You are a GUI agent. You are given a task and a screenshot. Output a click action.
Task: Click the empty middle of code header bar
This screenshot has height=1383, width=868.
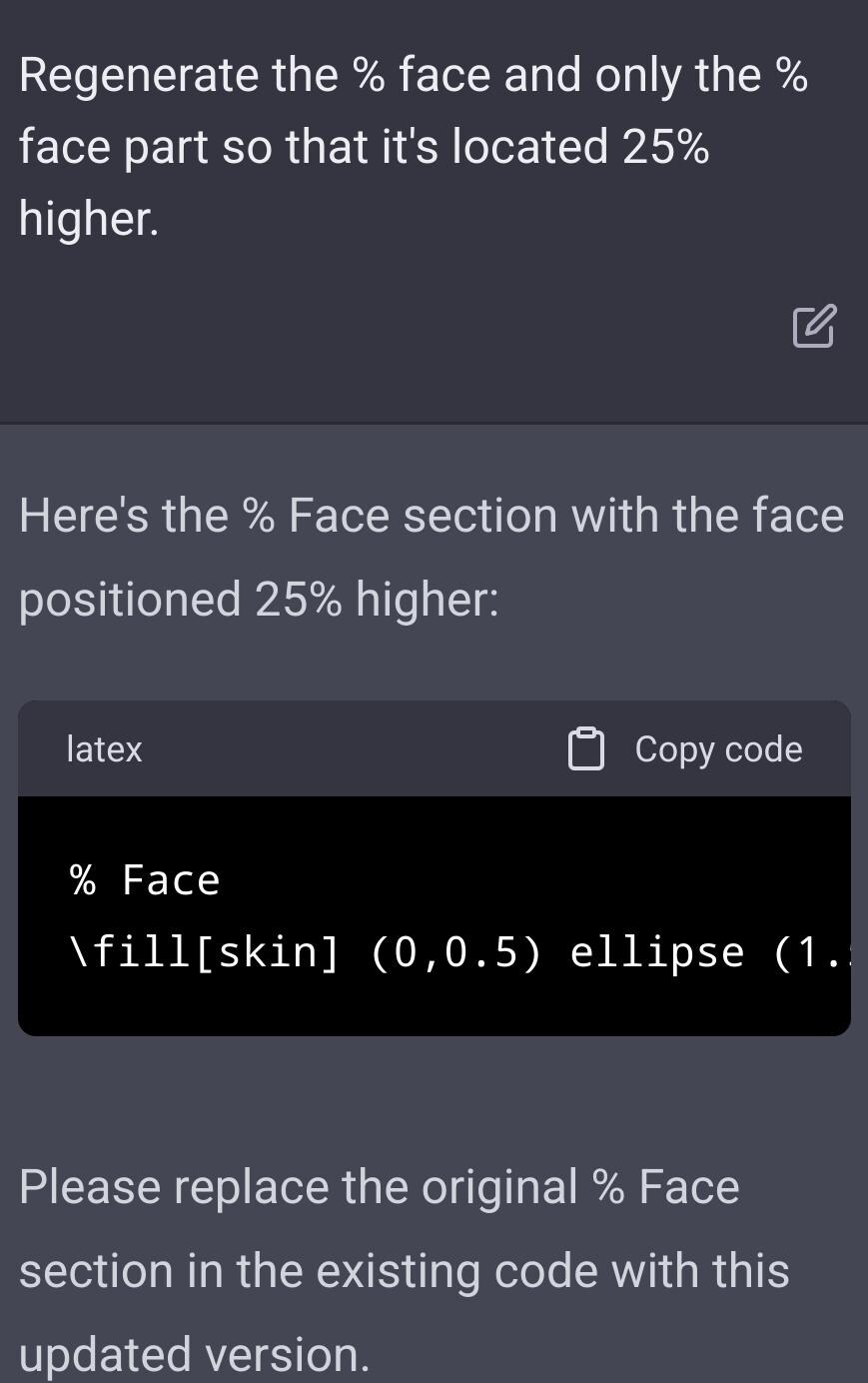pos(350,749)
